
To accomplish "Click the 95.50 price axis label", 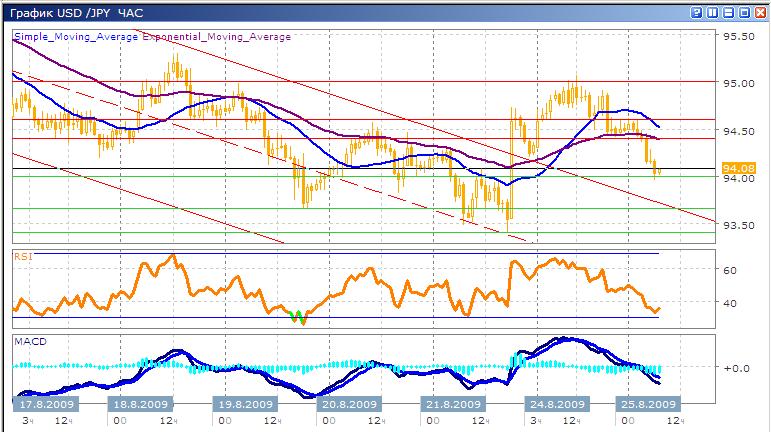I will (736, 36).
